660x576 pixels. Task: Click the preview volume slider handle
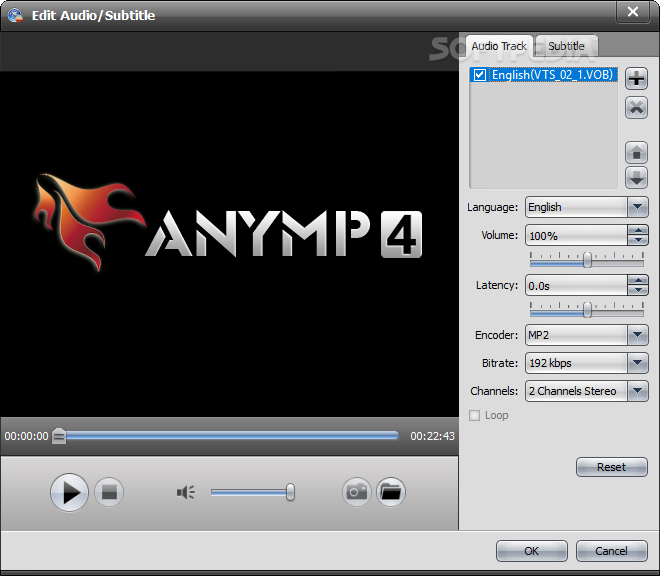point(290,492)
